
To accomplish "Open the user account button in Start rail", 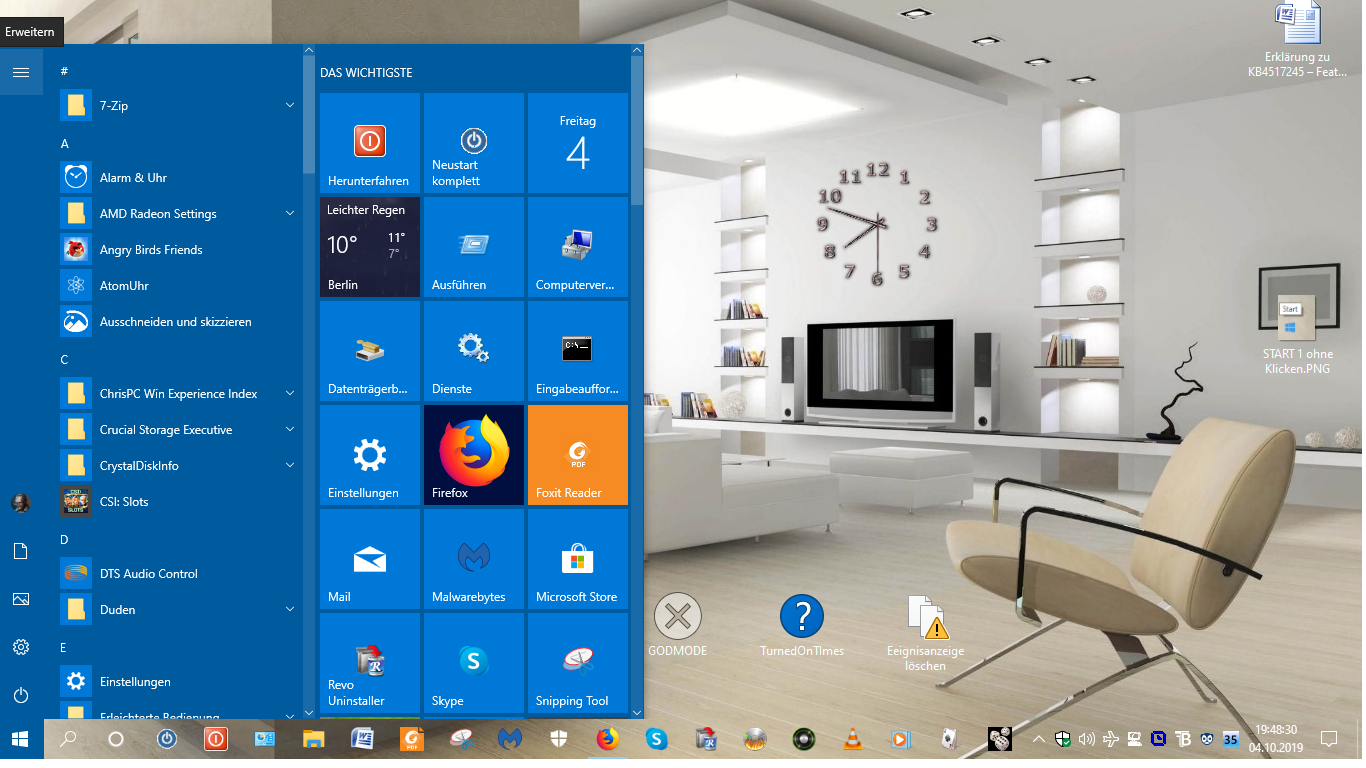I will coord(21,503).
